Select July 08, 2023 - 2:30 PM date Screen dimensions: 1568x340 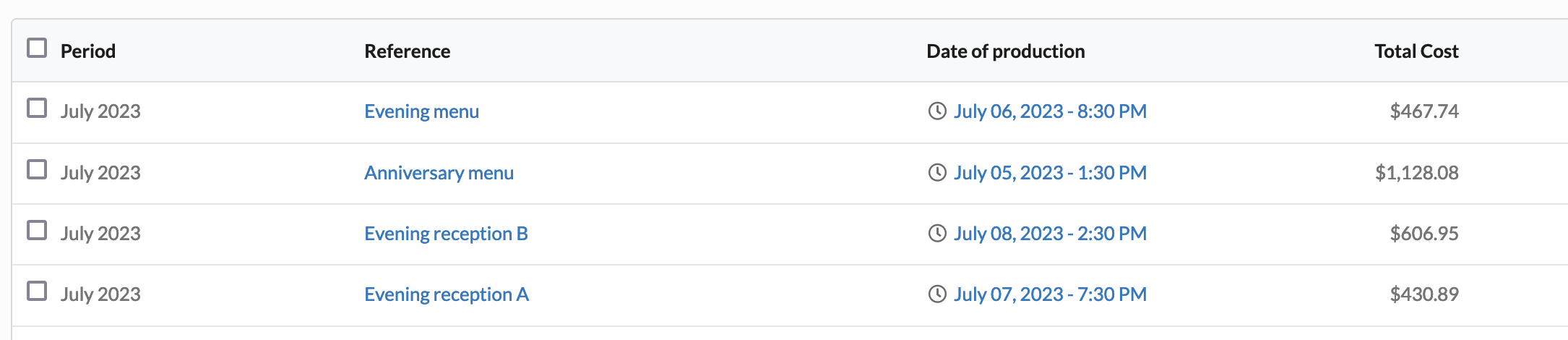[x=1050, y=234]
